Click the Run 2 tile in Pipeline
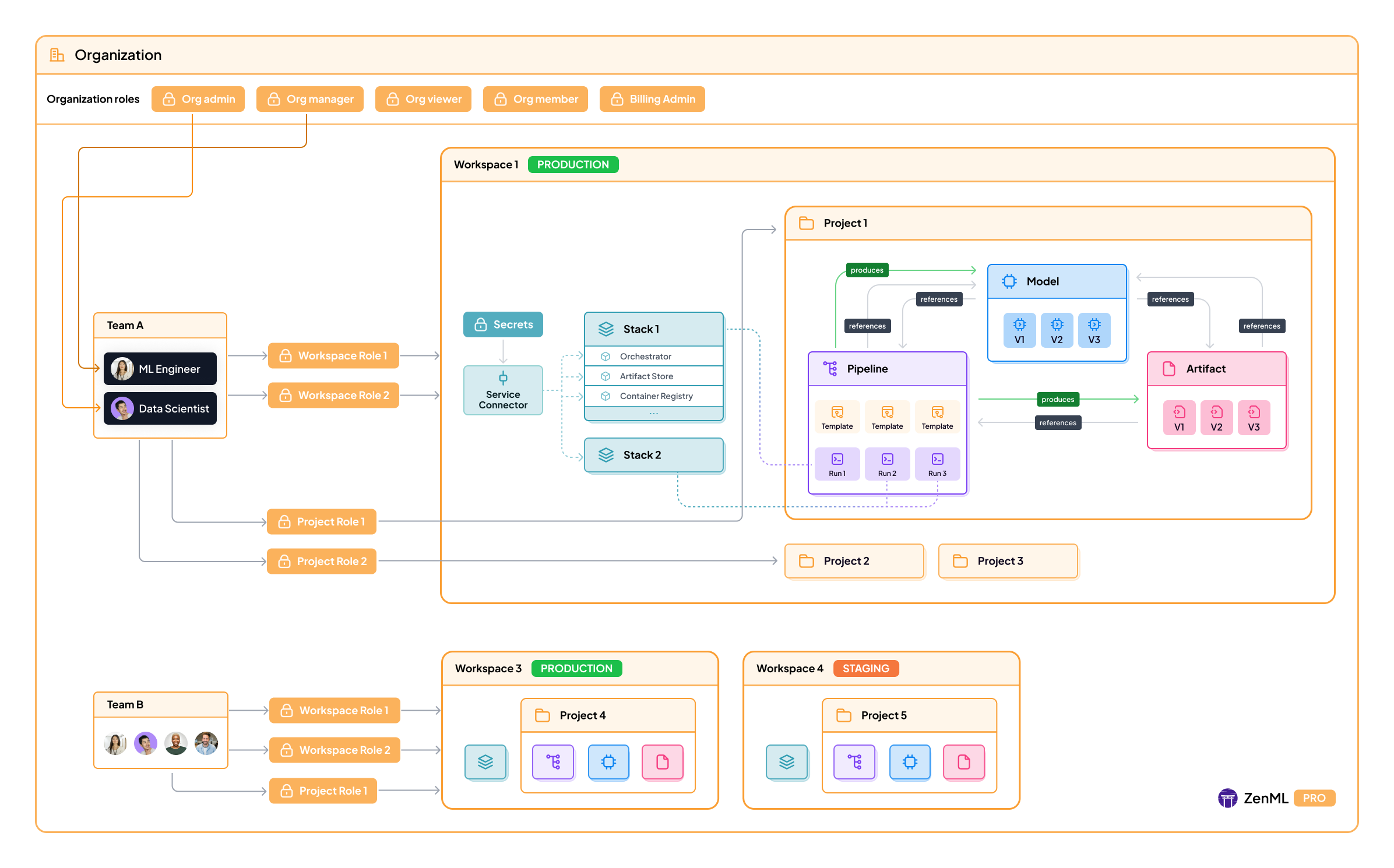 click(887, 464)
